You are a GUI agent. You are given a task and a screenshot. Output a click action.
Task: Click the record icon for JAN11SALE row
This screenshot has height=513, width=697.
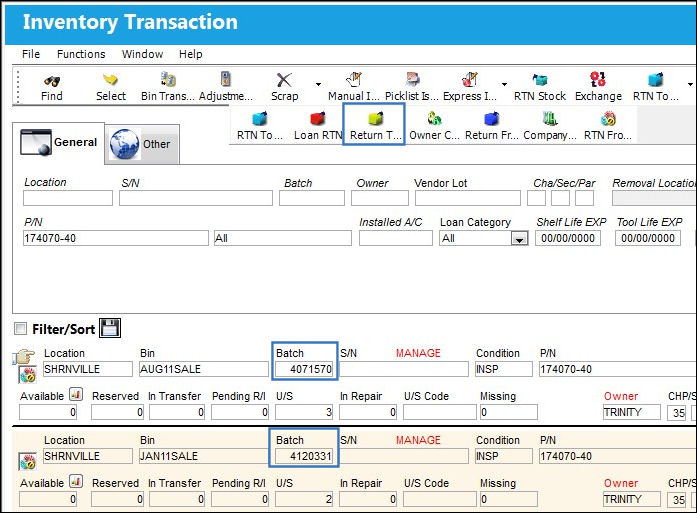[27, 462]
